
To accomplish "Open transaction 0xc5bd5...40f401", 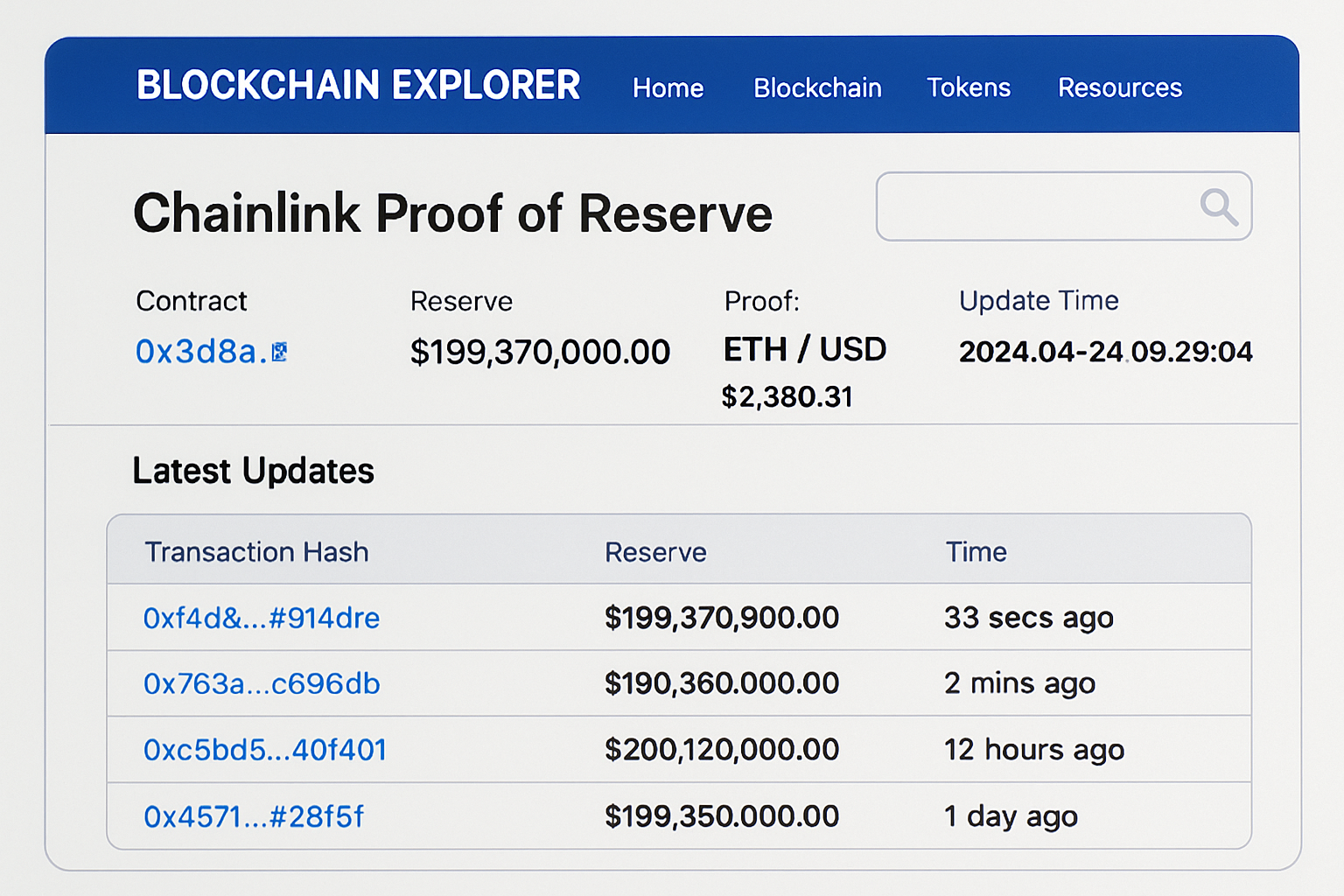I will tap(265, 750).
